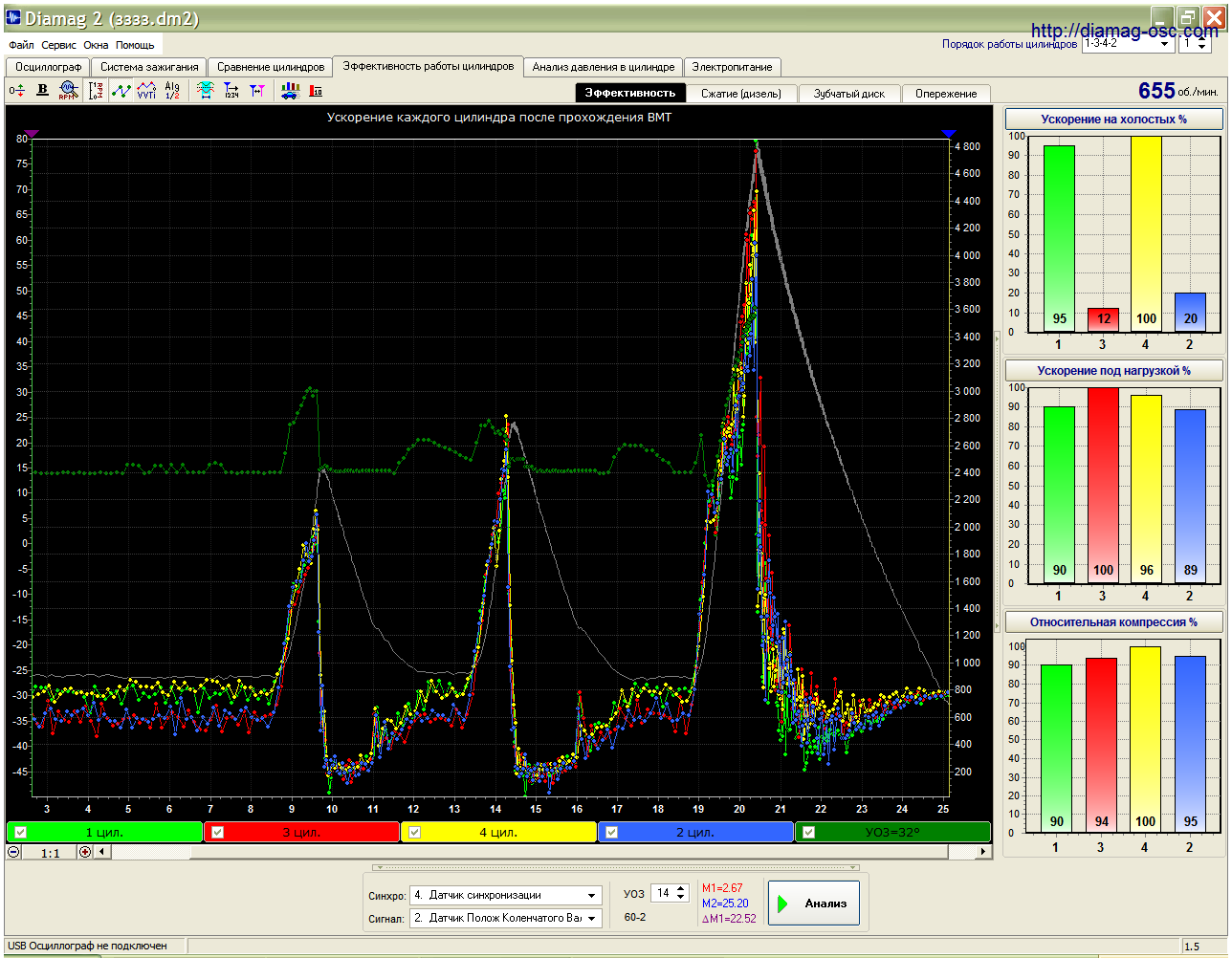This screenshot has height=958, width=1232.
Task: Click the 655 об./мин. RPM readout
Action: [x=1177, y=90]
